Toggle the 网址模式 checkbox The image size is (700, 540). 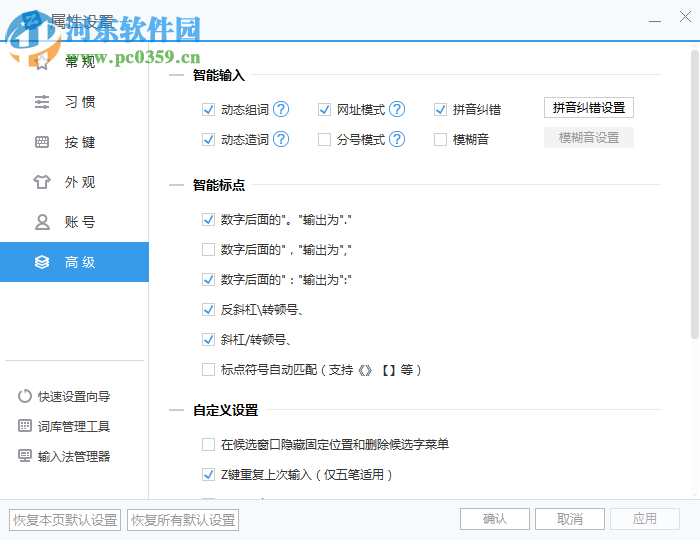point(324,109)
